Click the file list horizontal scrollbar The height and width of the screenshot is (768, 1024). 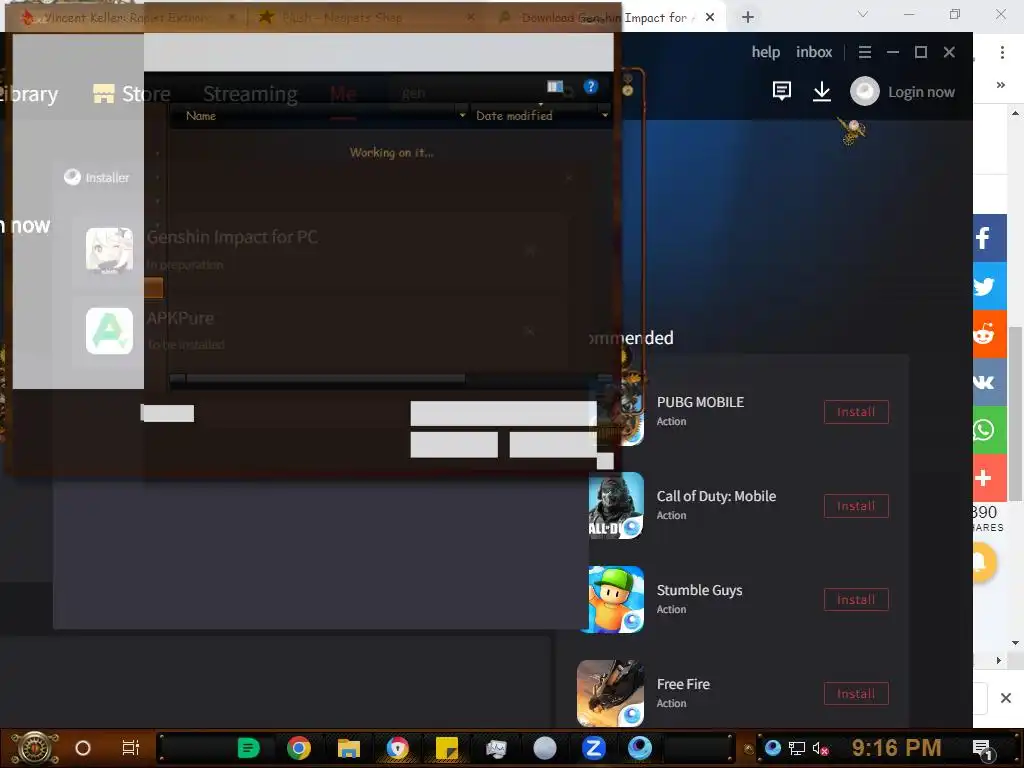click(x=325, y=378)
